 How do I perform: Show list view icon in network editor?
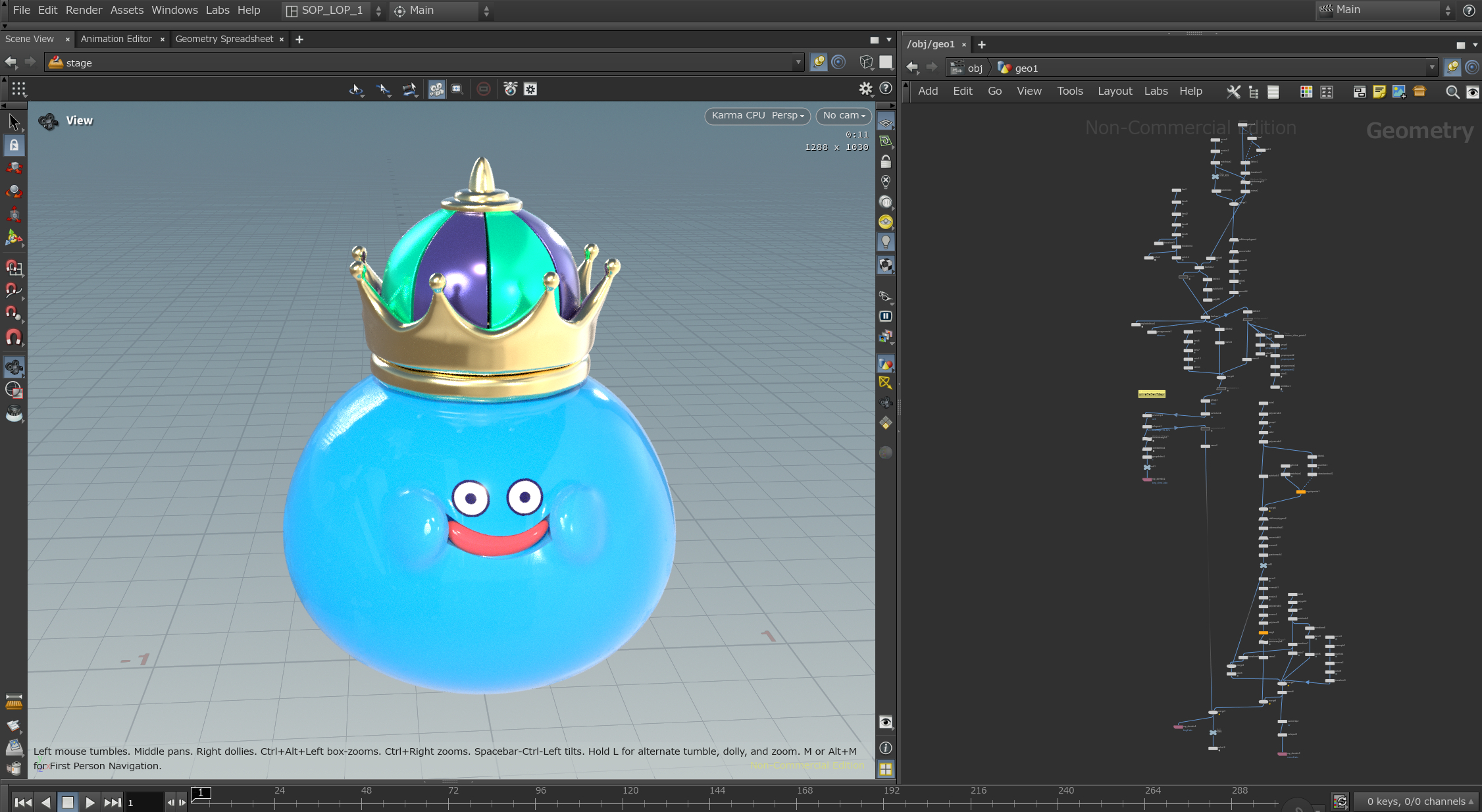(1273, 91)
